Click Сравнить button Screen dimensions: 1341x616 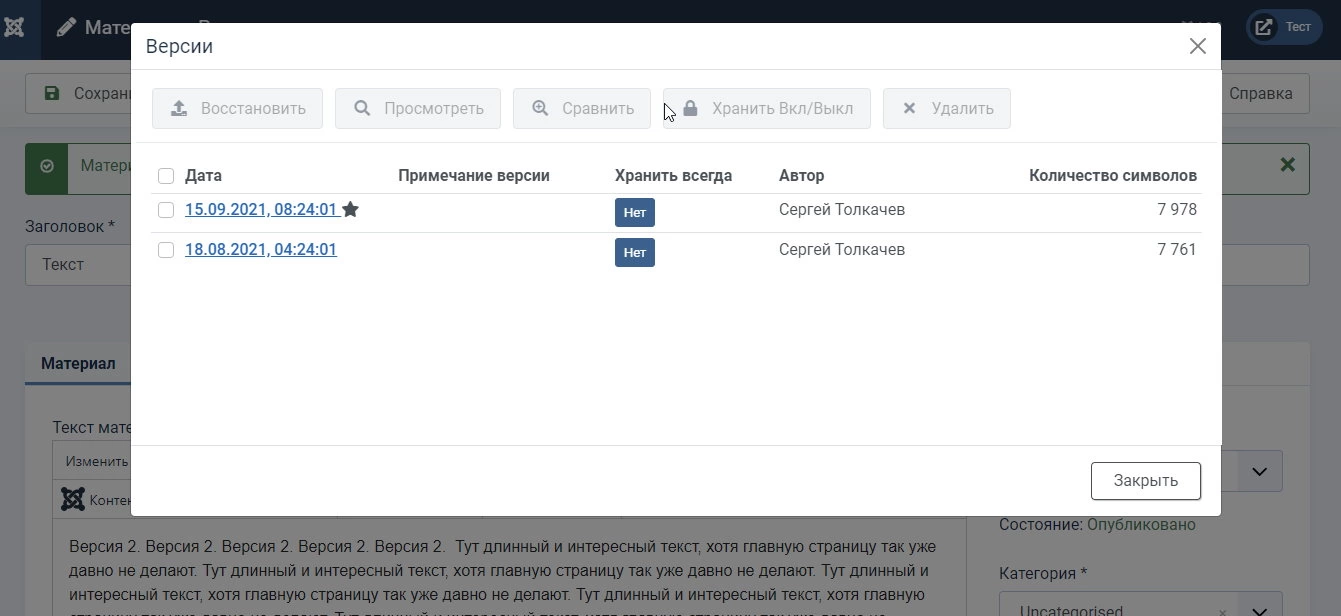pos(582,109)
